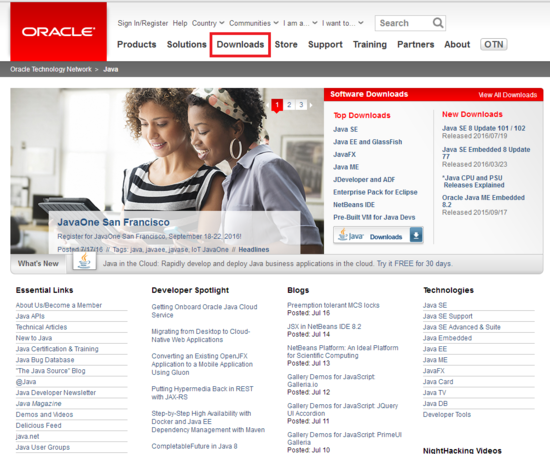This screenshot has height=454, width=550.
Task: Expand the Country dropdown
Action: (x=208, y=23)
